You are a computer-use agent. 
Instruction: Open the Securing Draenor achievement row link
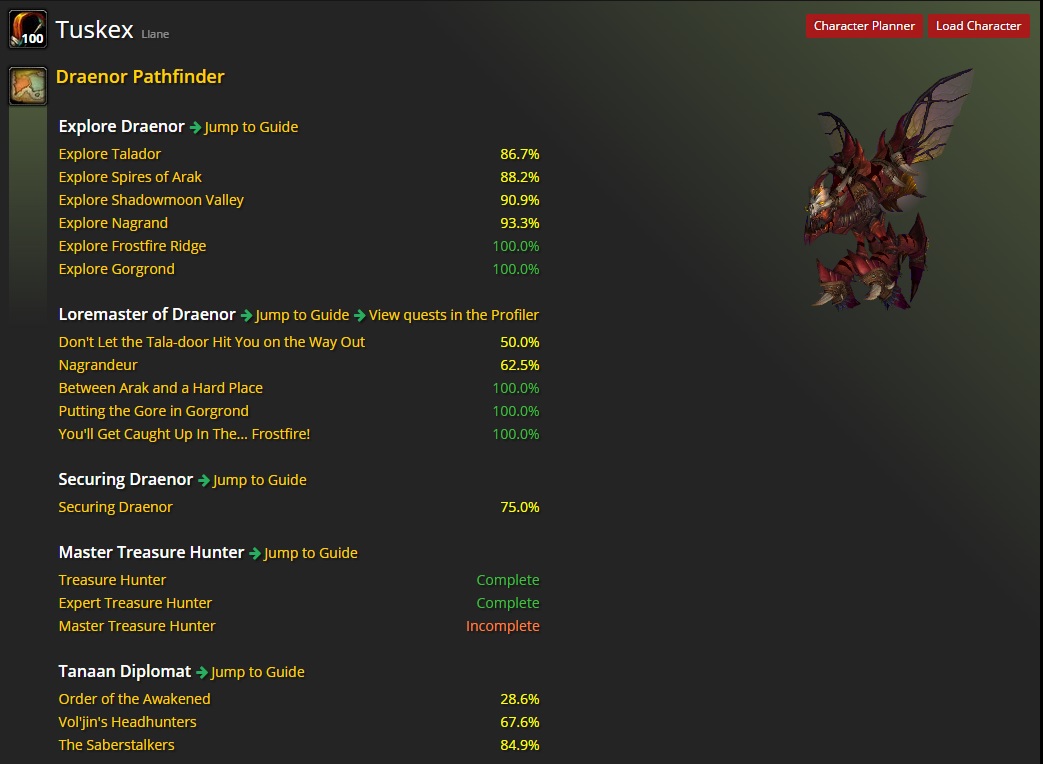[115, 507]
